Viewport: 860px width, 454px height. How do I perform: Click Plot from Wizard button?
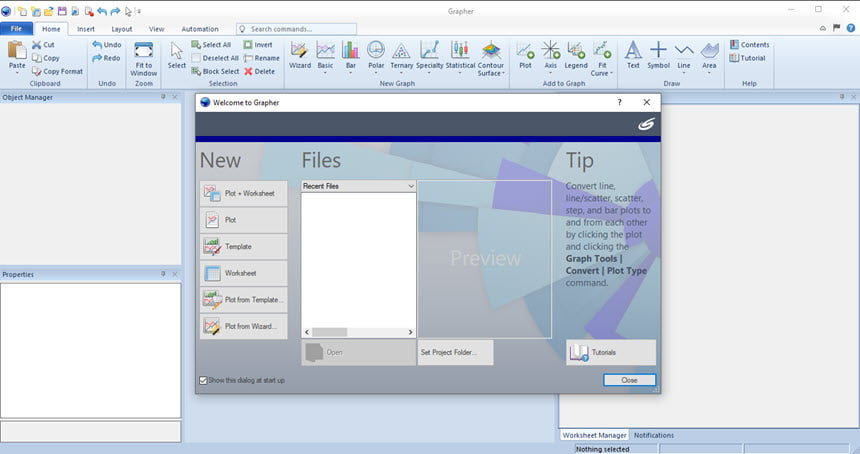[244, 326]
